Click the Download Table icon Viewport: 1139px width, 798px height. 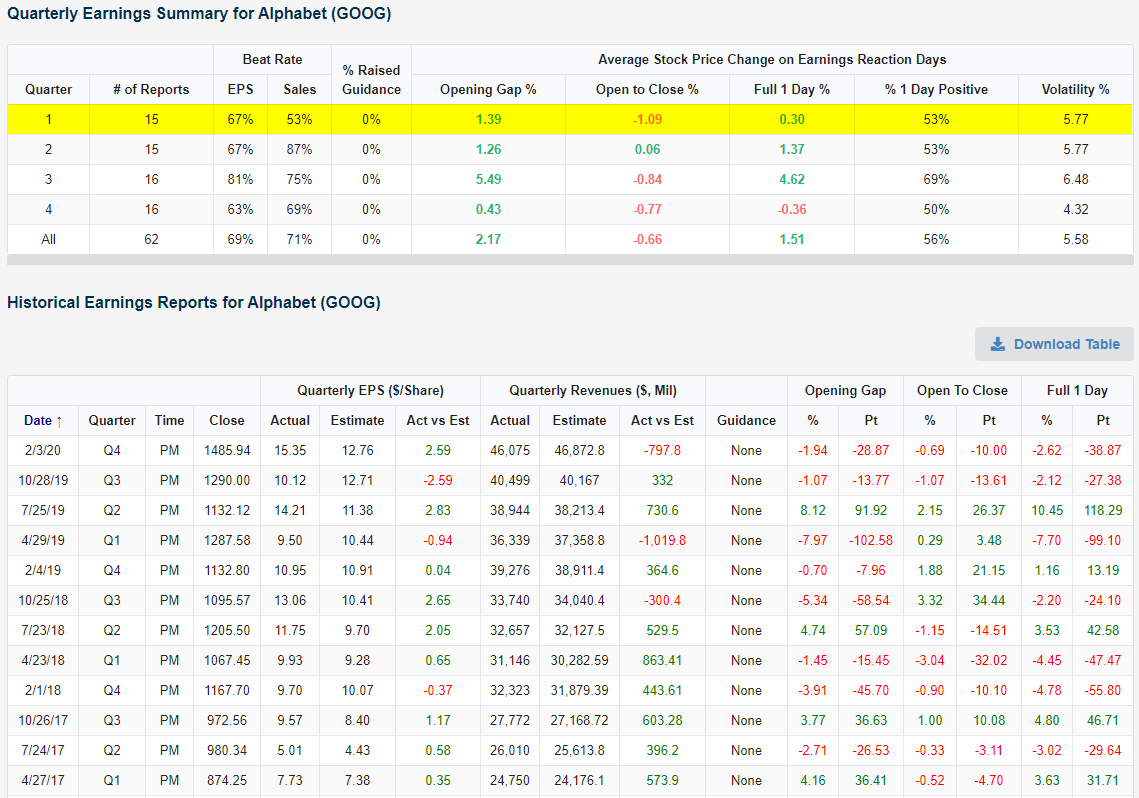coord(996,344)
